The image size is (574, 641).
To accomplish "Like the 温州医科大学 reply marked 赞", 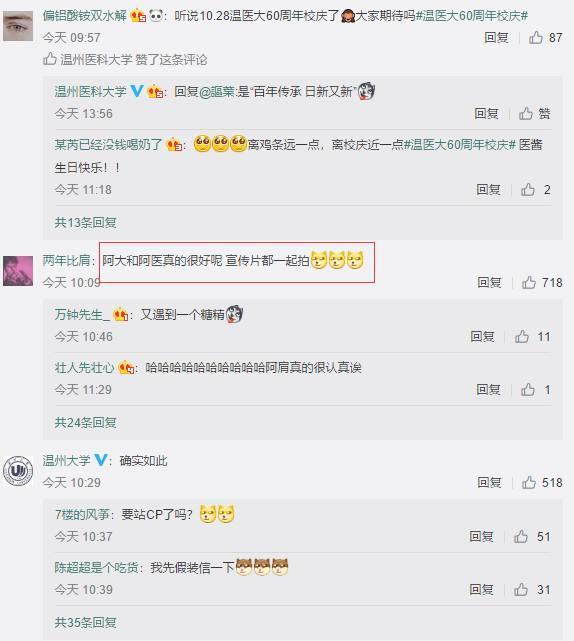I will pos(534,113).
